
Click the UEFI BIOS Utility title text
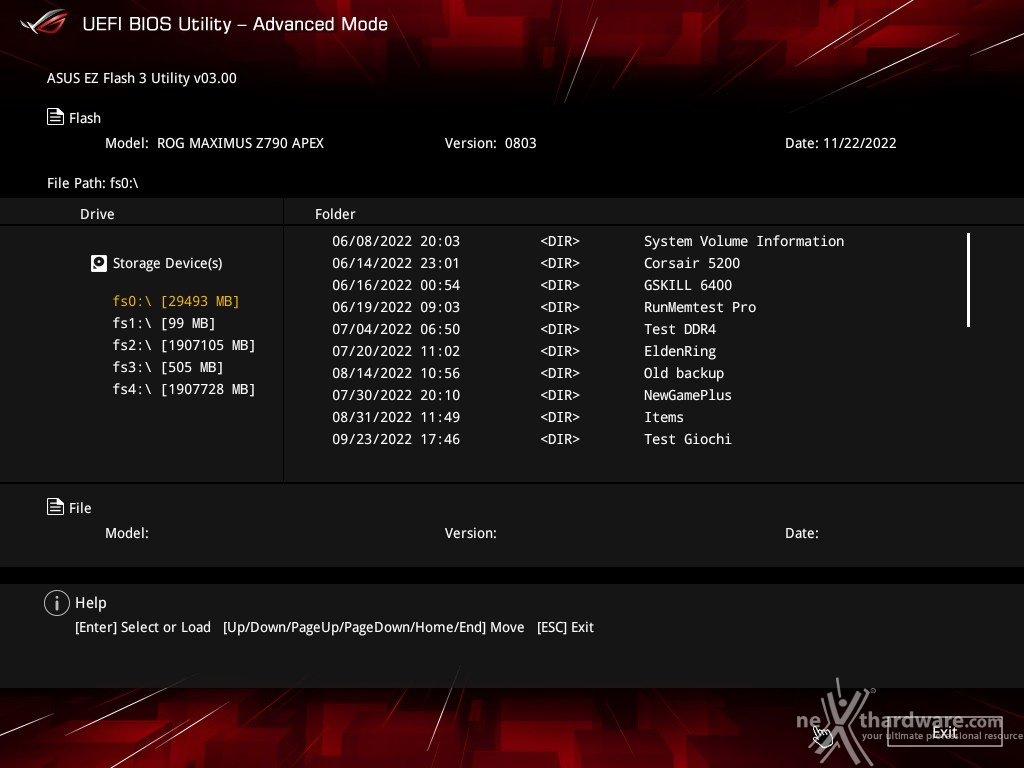(235, 24)
